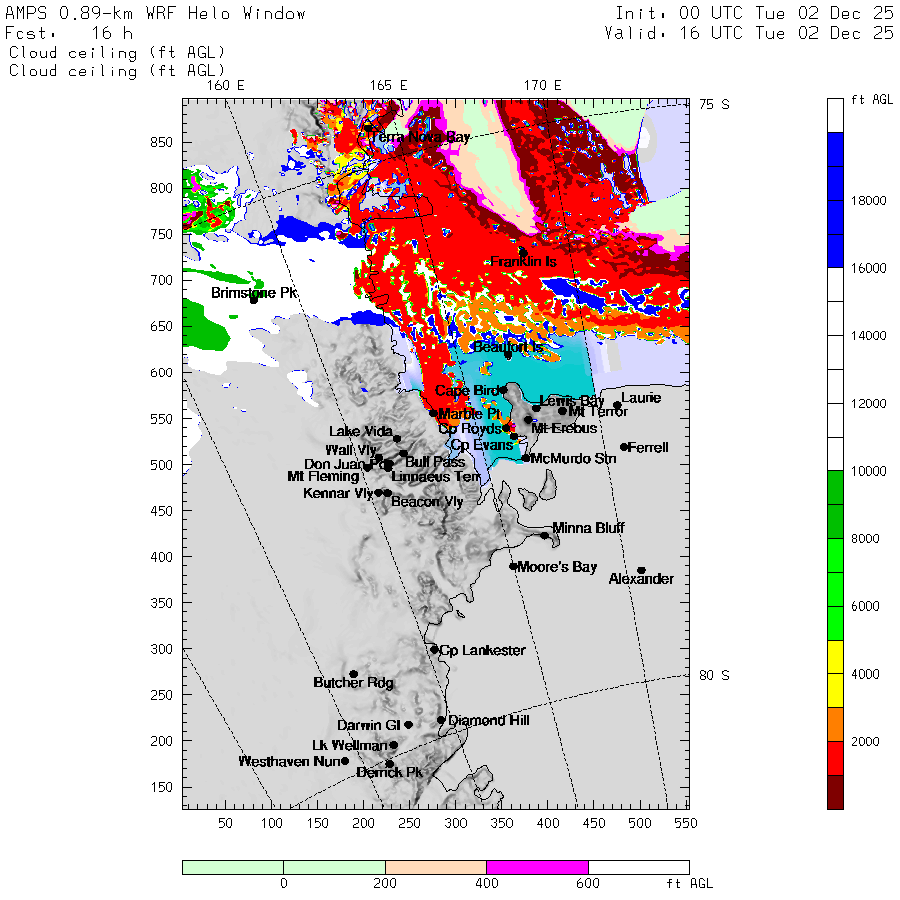Click the Init 00 UTC date text
Screen dimensions: 900x900
[x=755, y=13]
